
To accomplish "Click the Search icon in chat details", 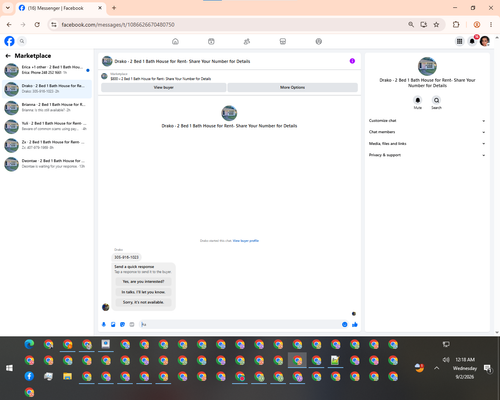I will click(x=436, y=100).
